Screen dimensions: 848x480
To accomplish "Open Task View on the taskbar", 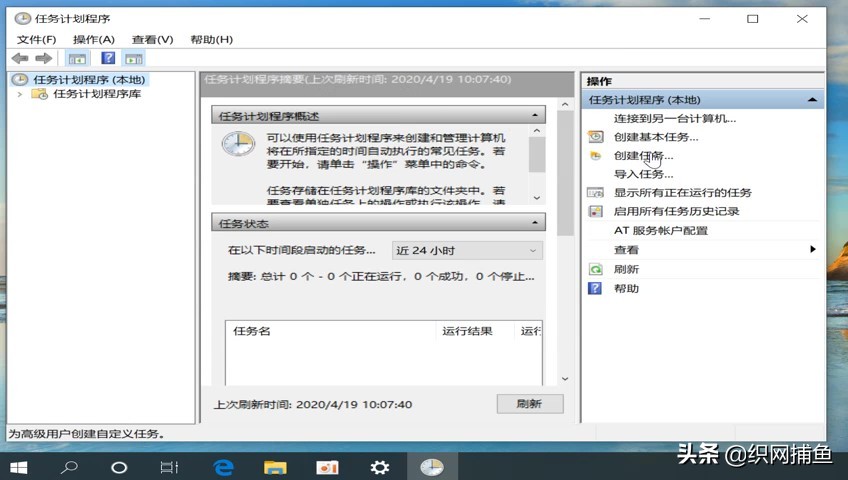I will 169,467.
